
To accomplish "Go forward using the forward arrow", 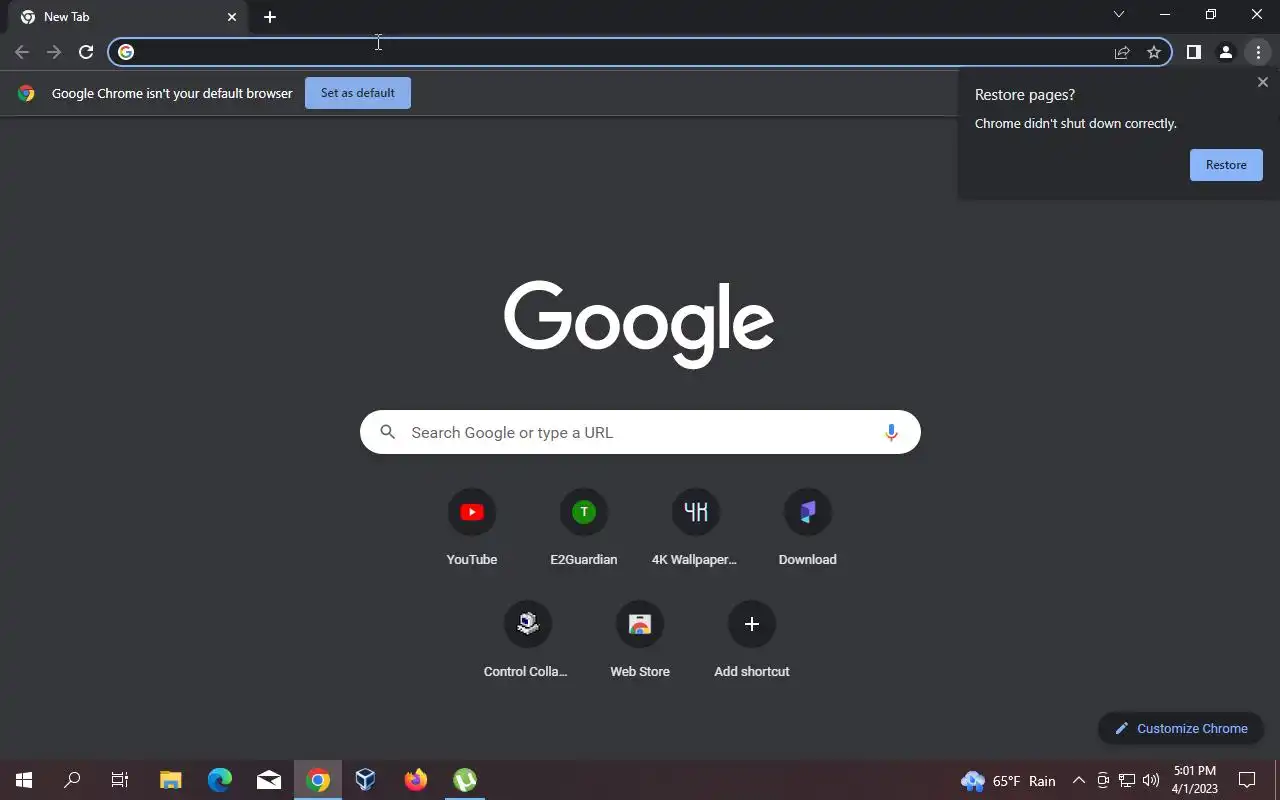I will tap(54, 52).
